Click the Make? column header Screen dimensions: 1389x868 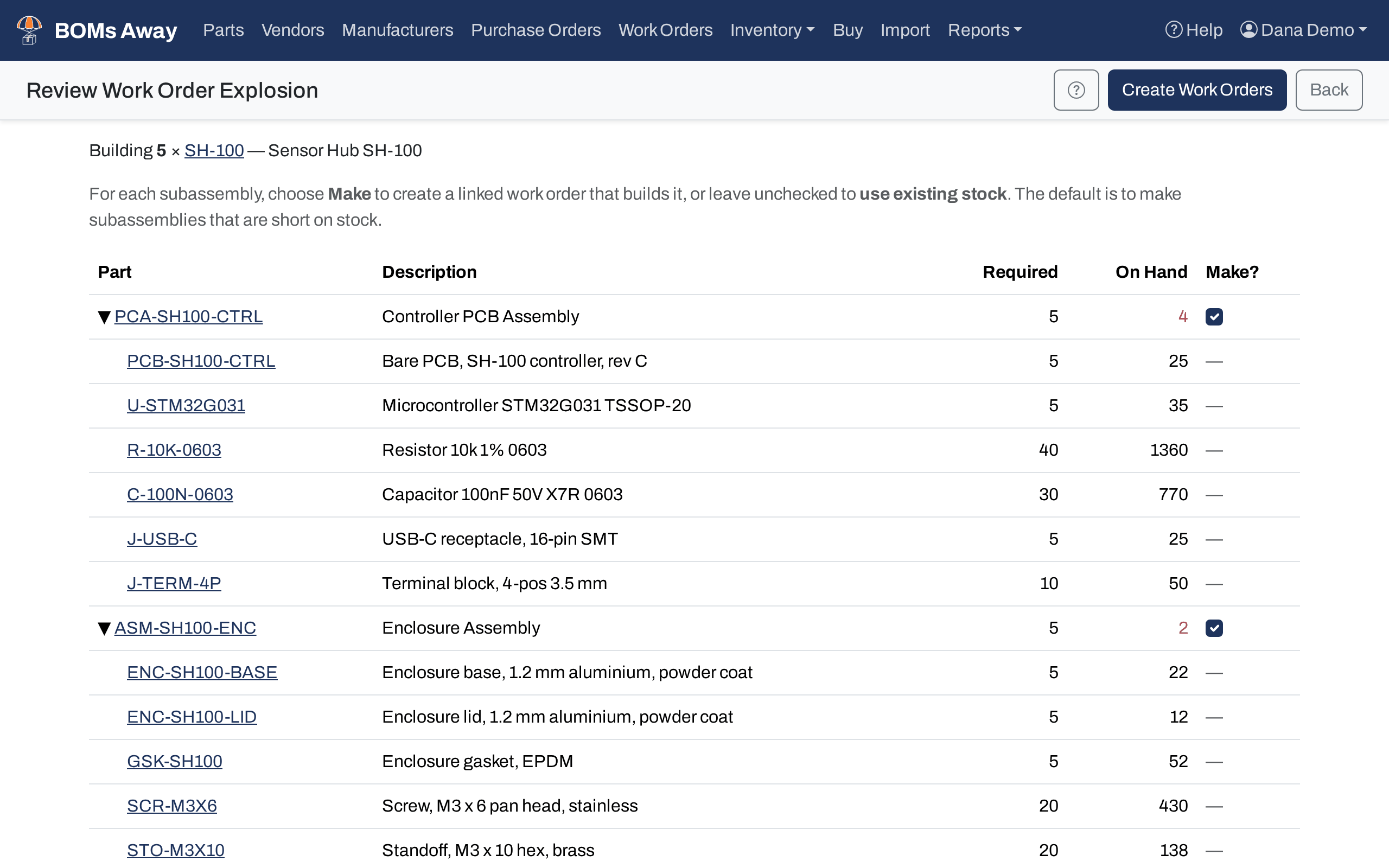pos(1232,272)
